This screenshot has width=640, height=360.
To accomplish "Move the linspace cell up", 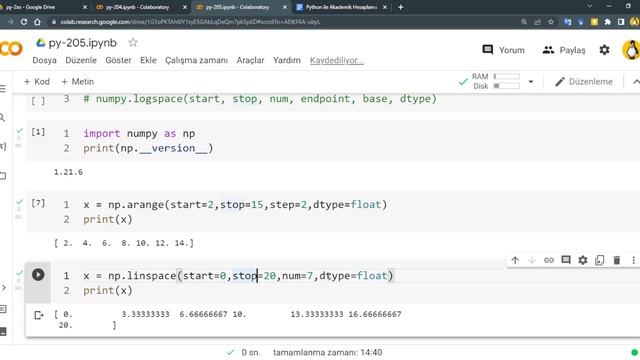I will 515,260.
